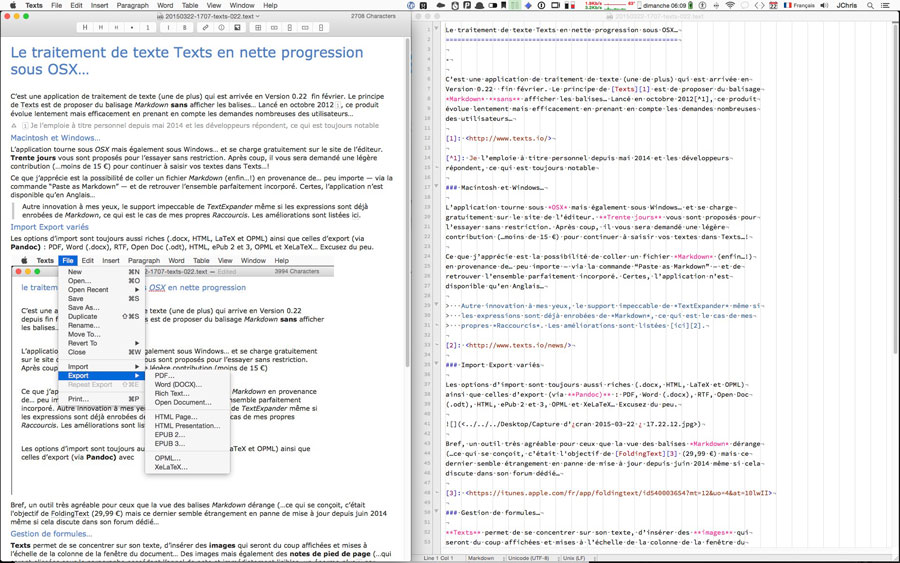Open the Table menu in the top menu bar
Screen dimensions: 900x563
190,5
